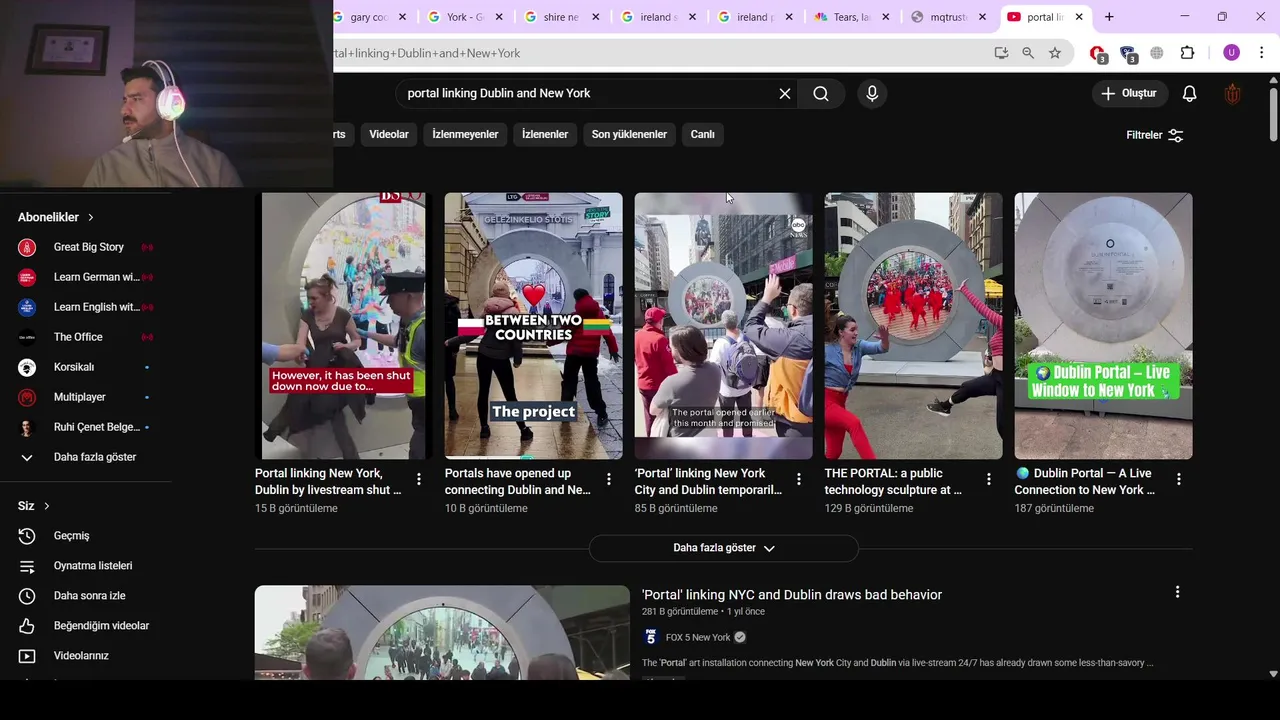Viewport: 1280px width, 720px height.
Task: Select the İzlenenler filter chip
Action: [545, 134]
